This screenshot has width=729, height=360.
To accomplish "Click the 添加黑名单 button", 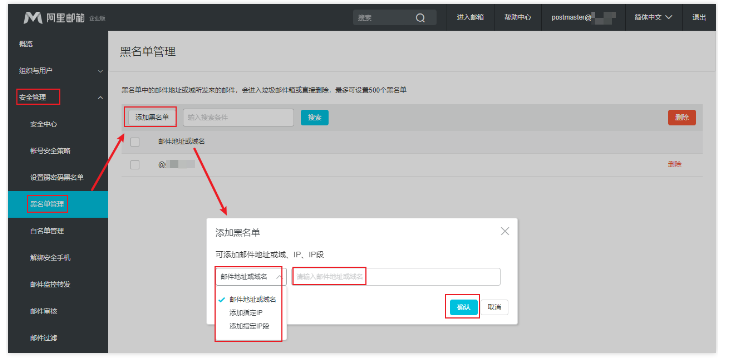I will click(x=152, y=118).
